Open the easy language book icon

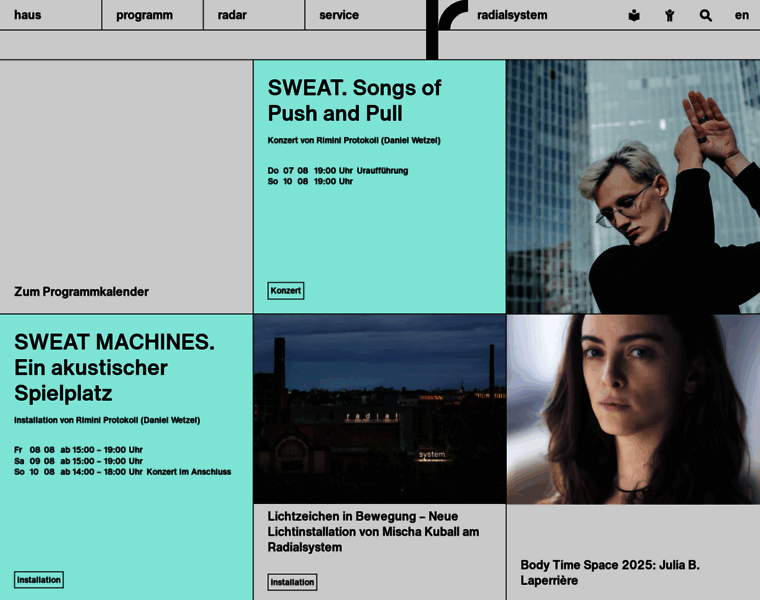point(634,16)
